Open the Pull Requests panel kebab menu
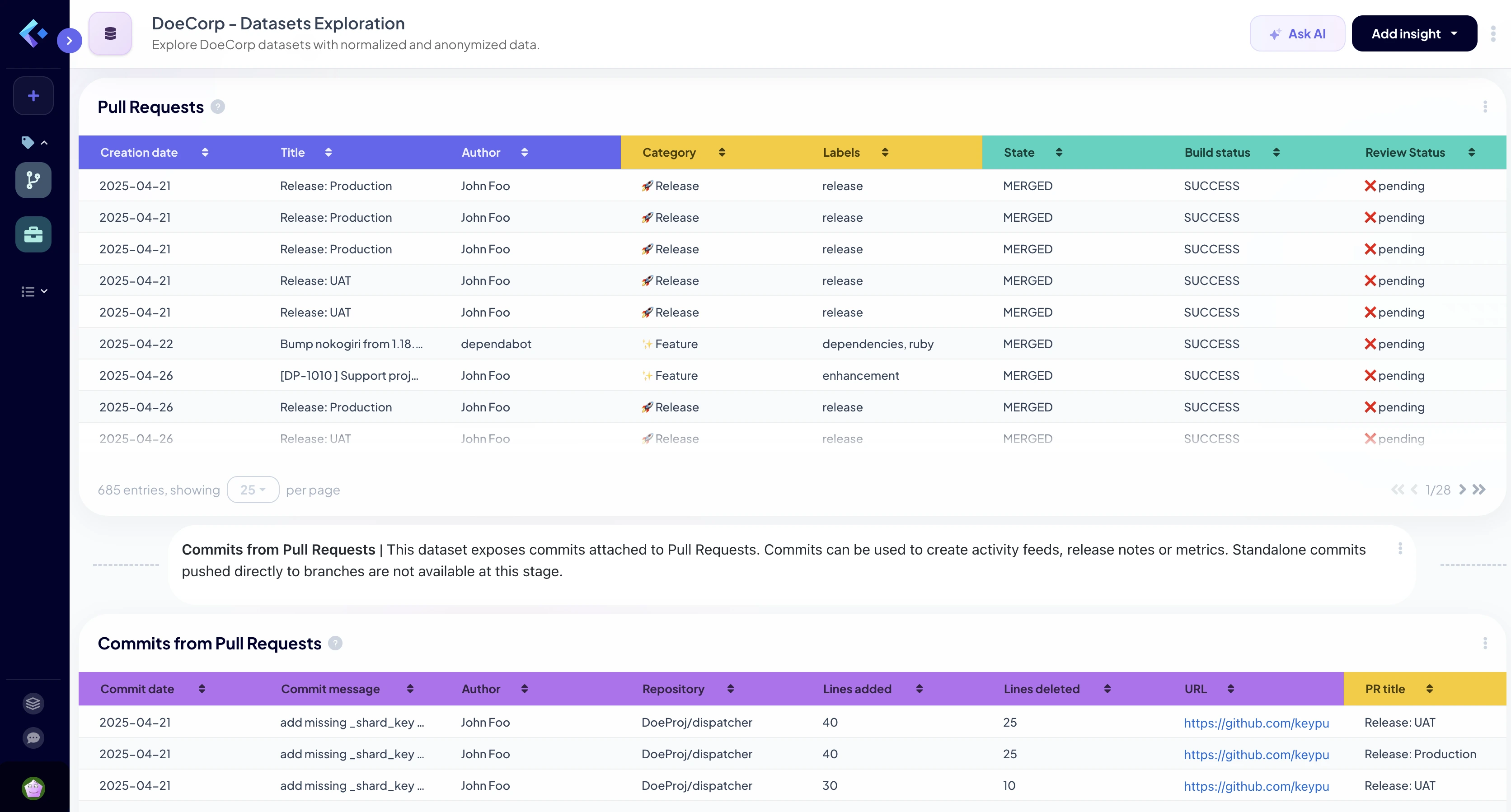The width and height of the screenshot is (1511, 812). 1485,106
